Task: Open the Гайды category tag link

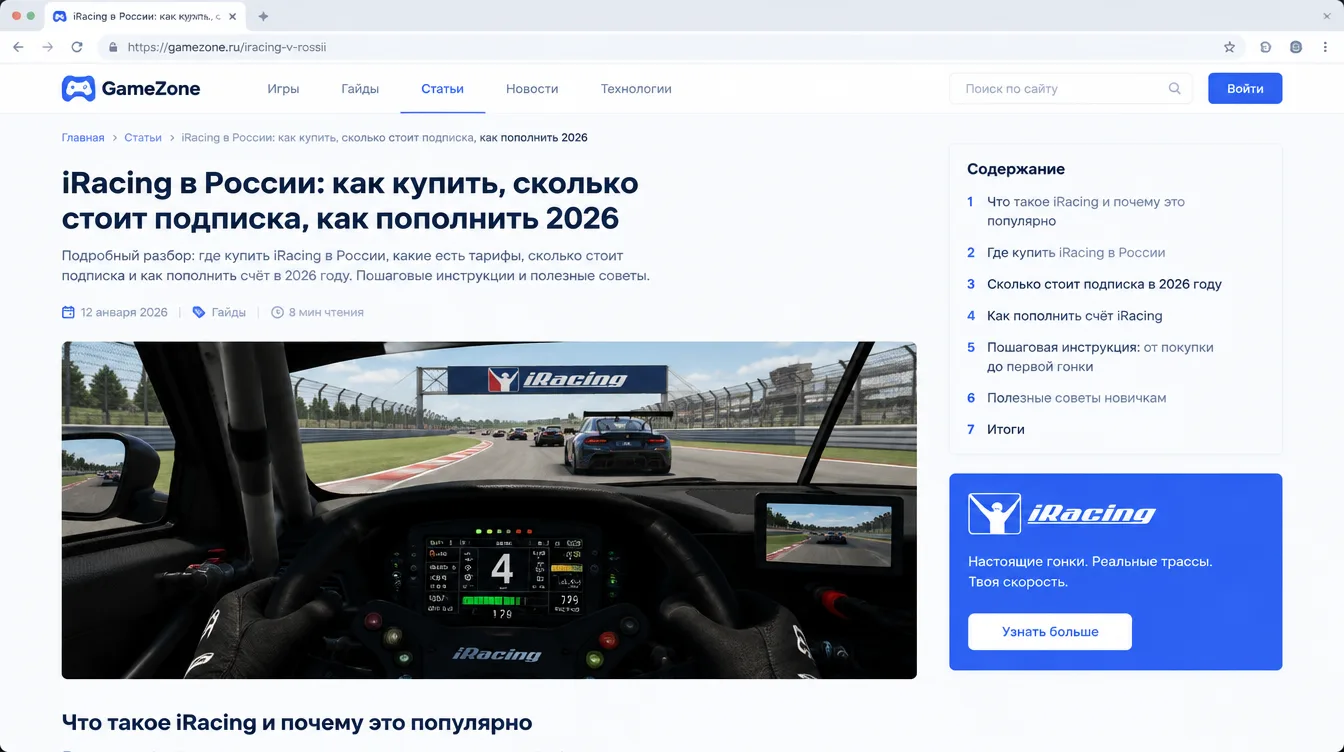Action: [229, 312]
